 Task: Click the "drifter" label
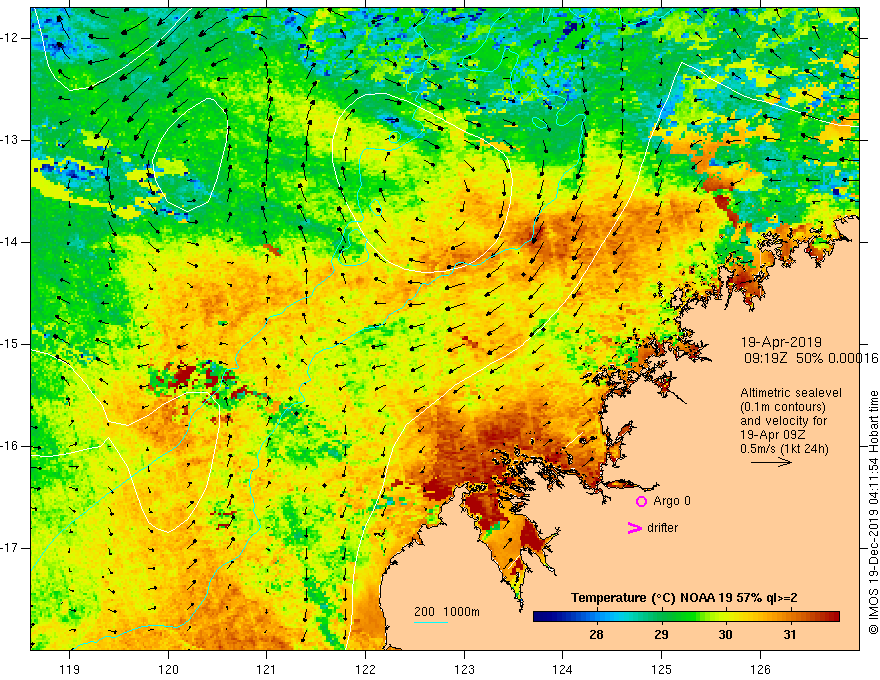662,528
